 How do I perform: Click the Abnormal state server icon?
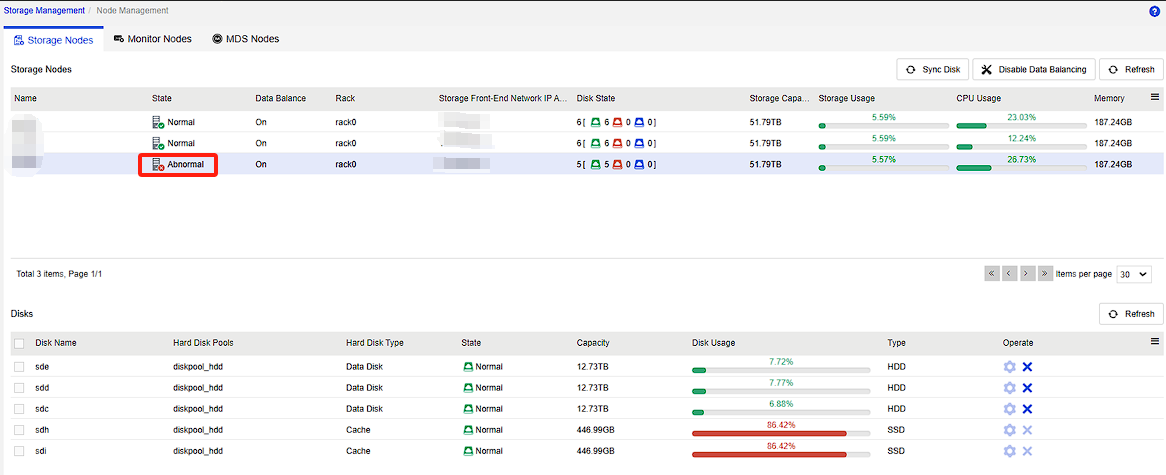(158, 164)
